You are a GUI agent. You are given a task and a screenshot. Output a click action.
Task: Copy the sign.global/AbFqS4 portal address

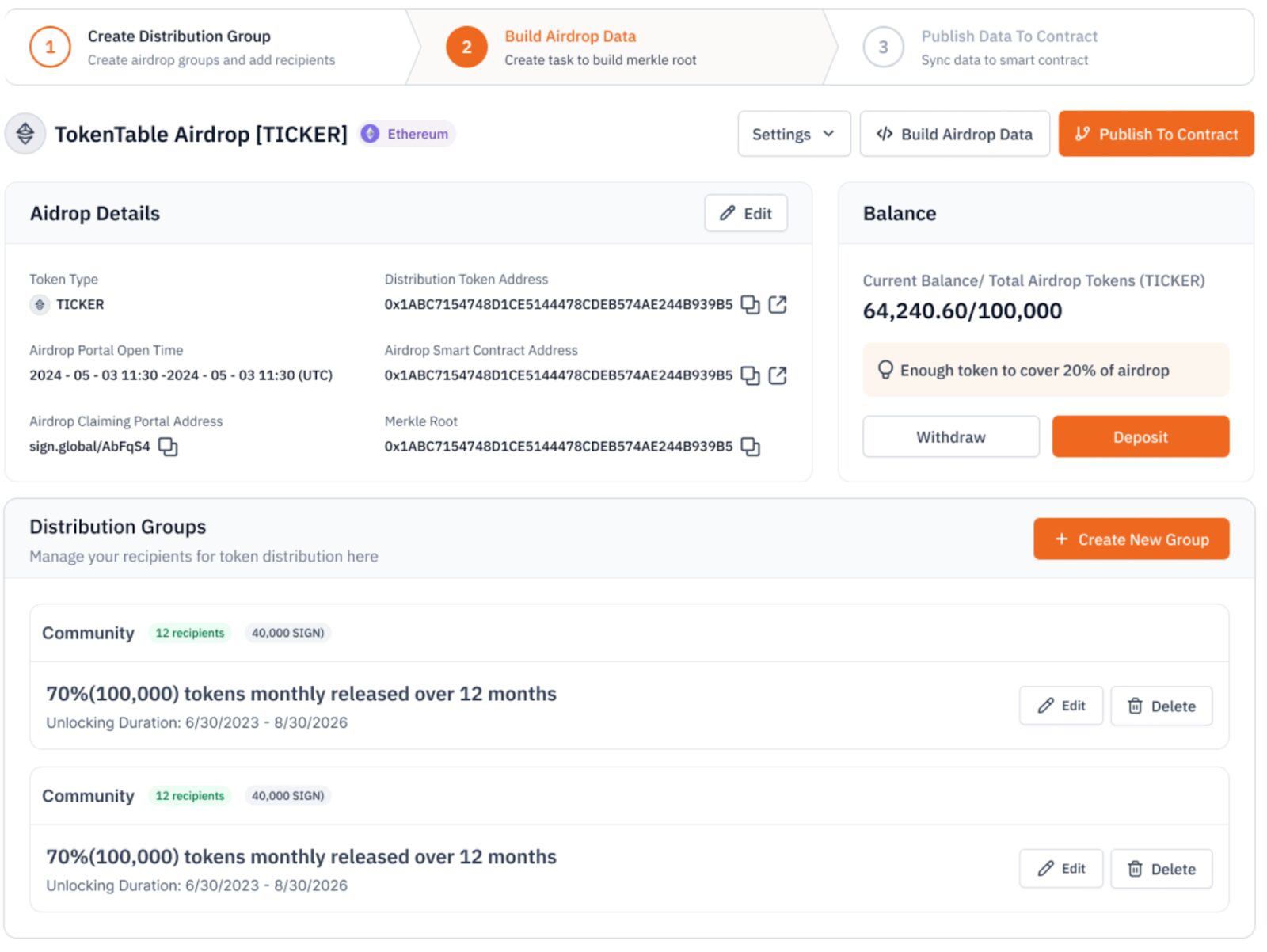click(x=168, y=447)
